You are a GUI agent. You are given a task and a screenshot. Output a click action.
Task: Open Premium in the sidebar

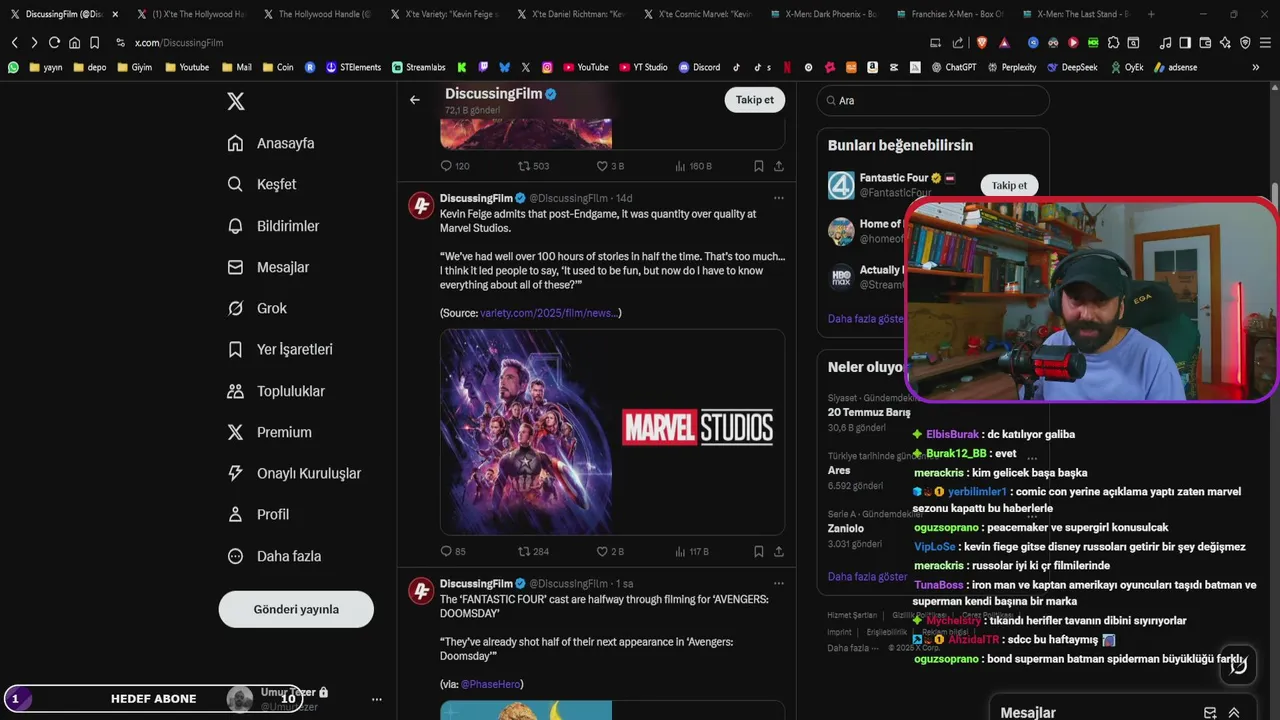pos(270,432)
